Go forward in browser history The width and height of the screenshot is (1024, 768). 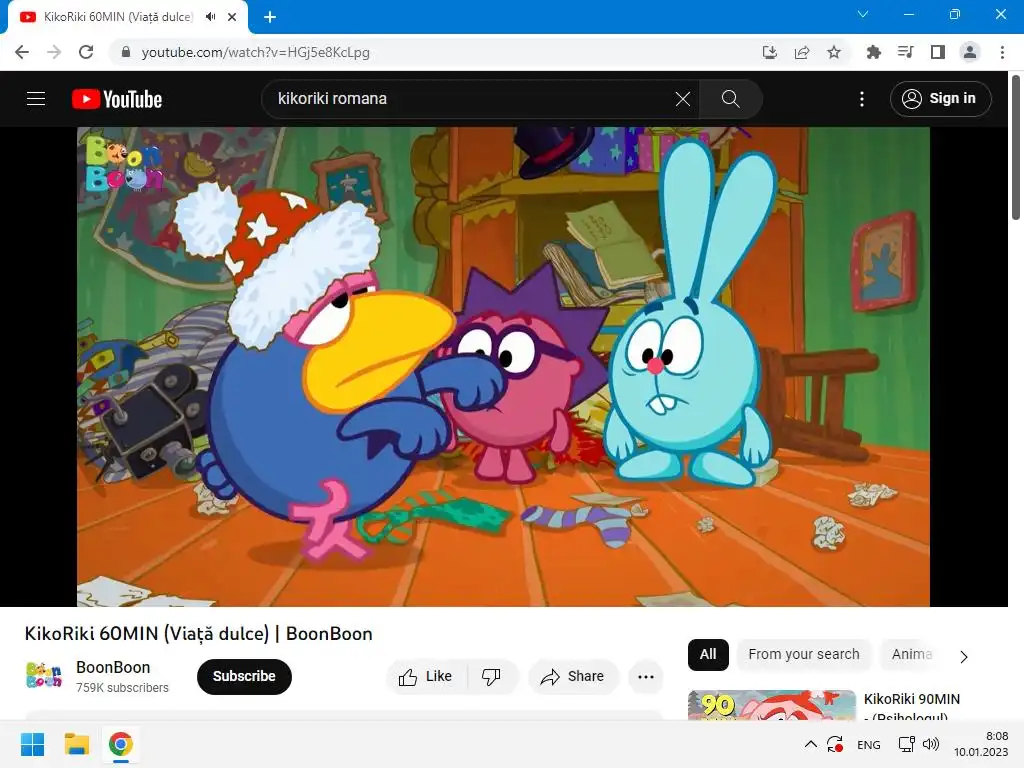tap(54, 52)
